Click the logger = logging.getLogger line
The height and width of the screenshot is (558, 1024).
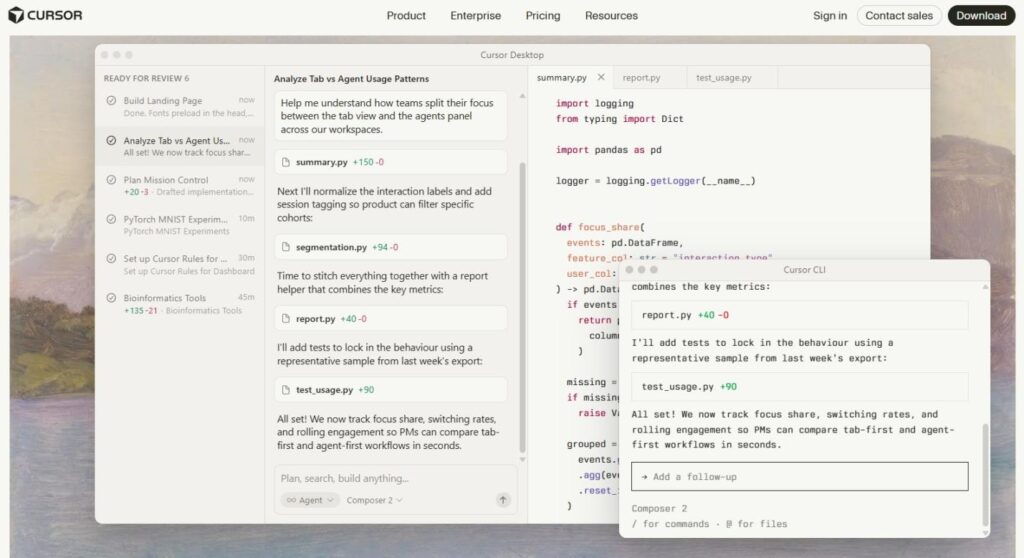point(655,181)
